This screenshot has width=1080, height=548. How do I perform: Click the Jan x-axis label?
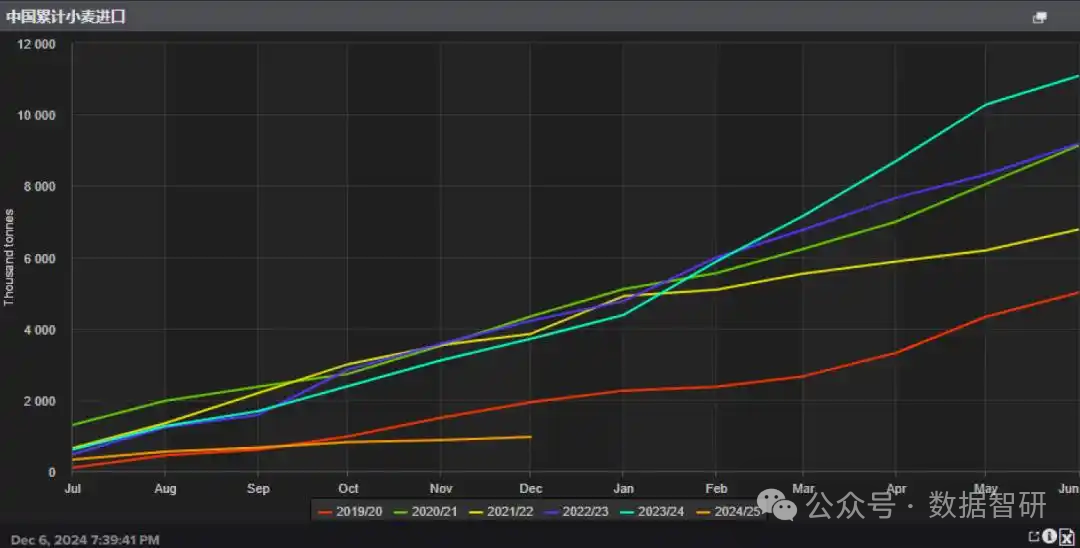(x=623, y=488)
